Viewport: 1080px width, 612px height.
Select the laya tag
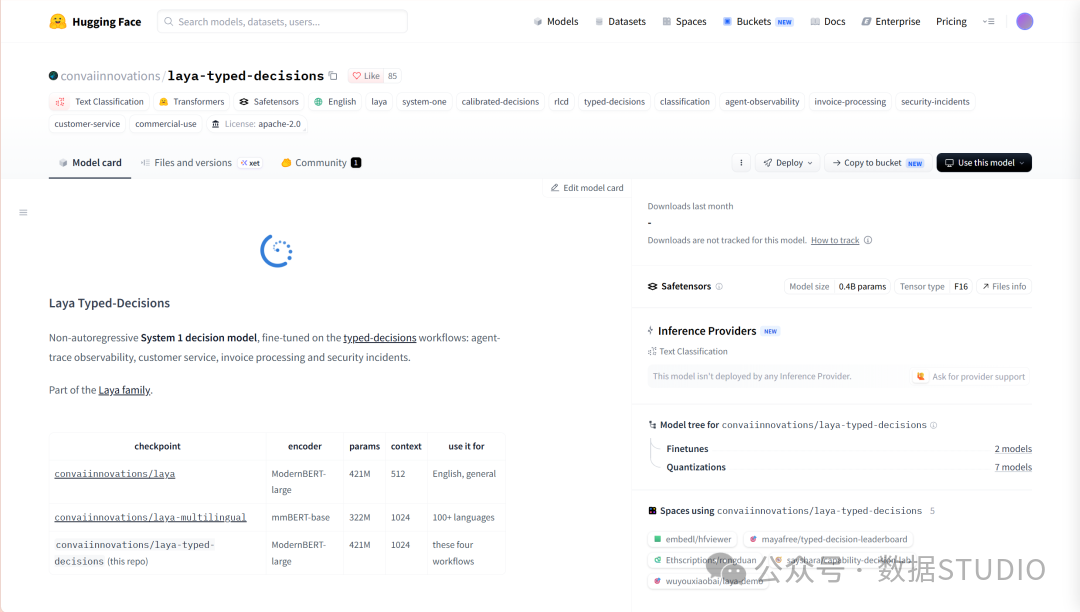tap(379, 102)
